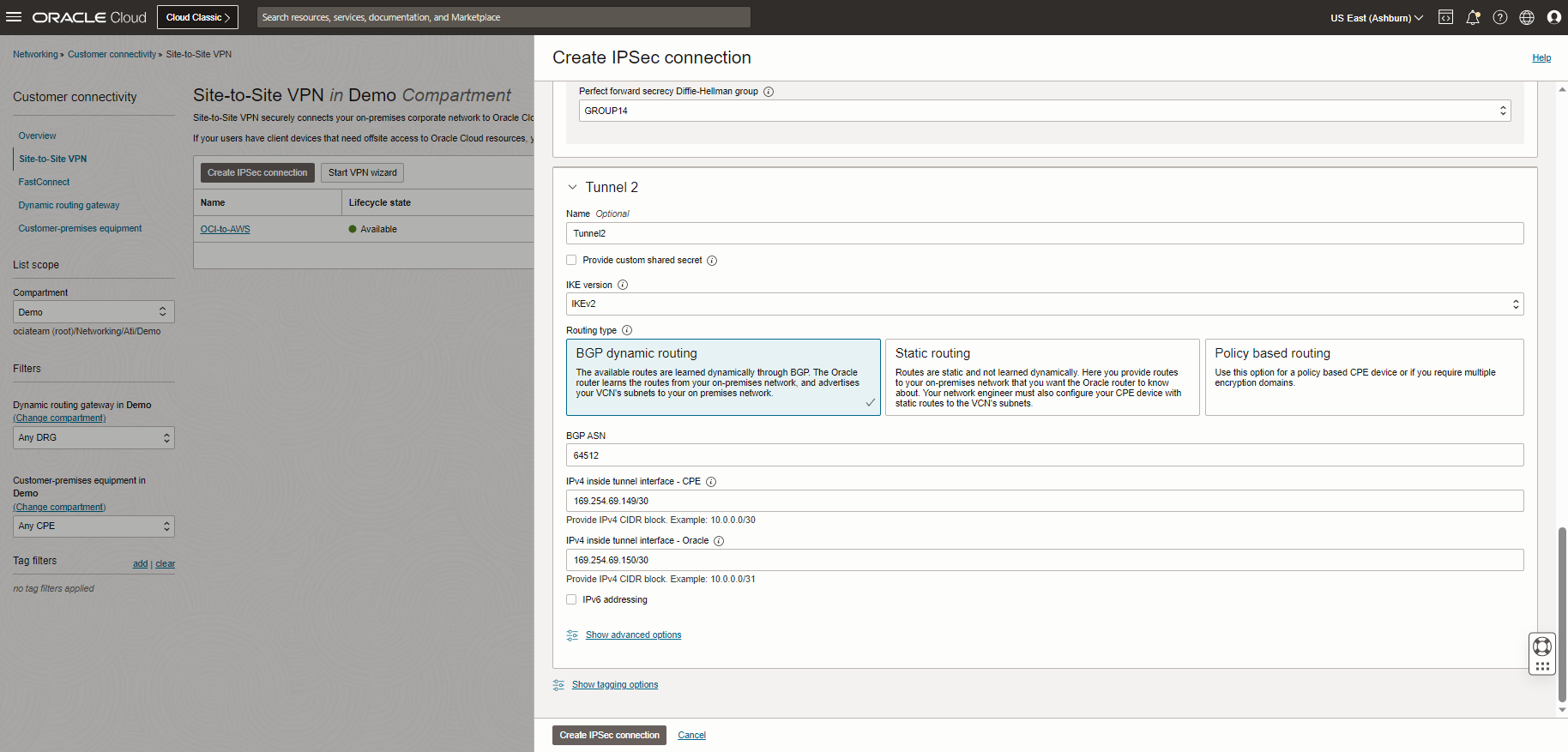Go to FastConnect in the sidebar
The image size is (1568, 752).
[x=45, y=182]
